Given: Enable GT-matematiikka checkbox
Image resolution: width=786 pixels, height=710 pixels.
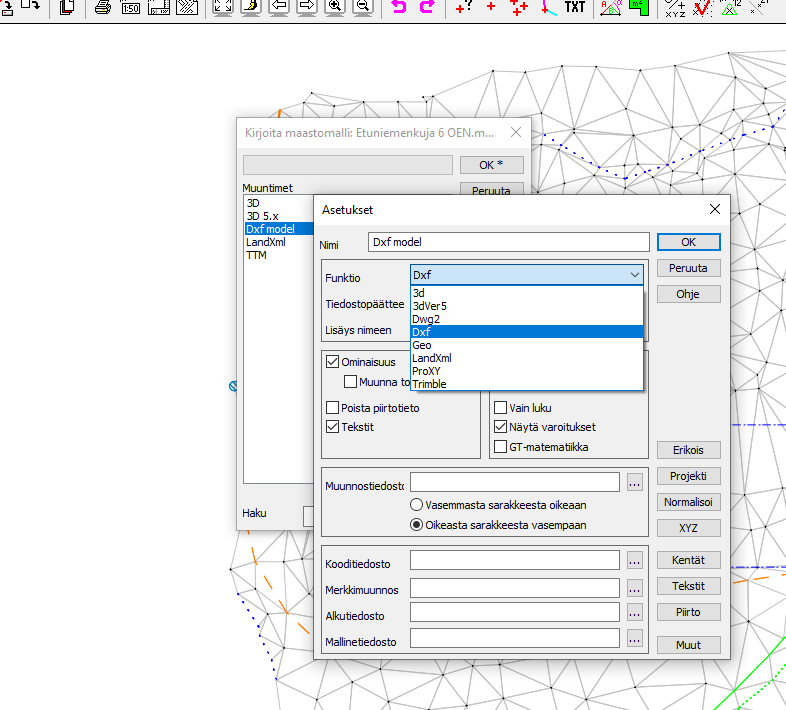Looking at the screenshot, I should pos(500,446).
